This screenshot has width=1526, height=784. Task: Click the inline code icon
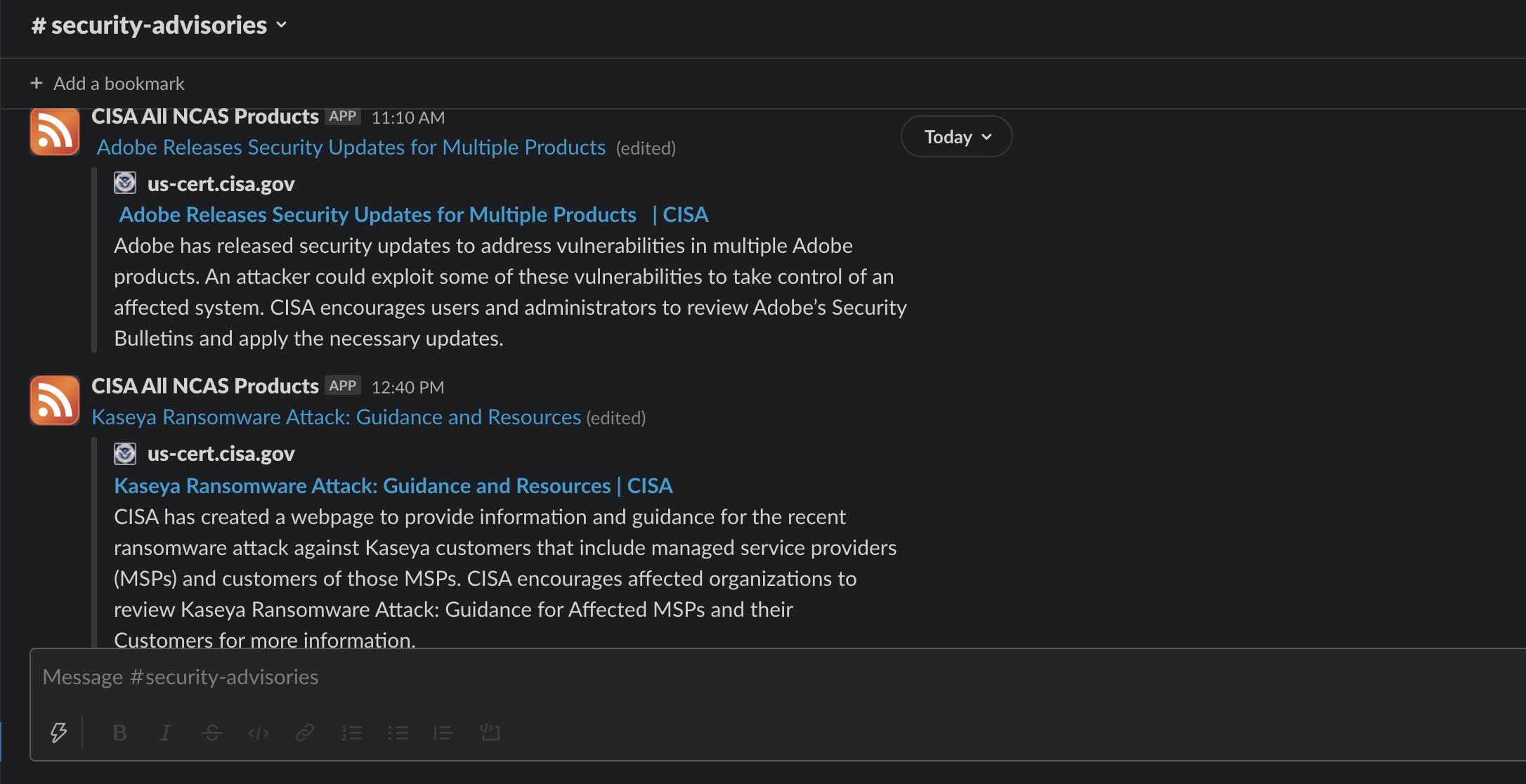click(259, 733)
